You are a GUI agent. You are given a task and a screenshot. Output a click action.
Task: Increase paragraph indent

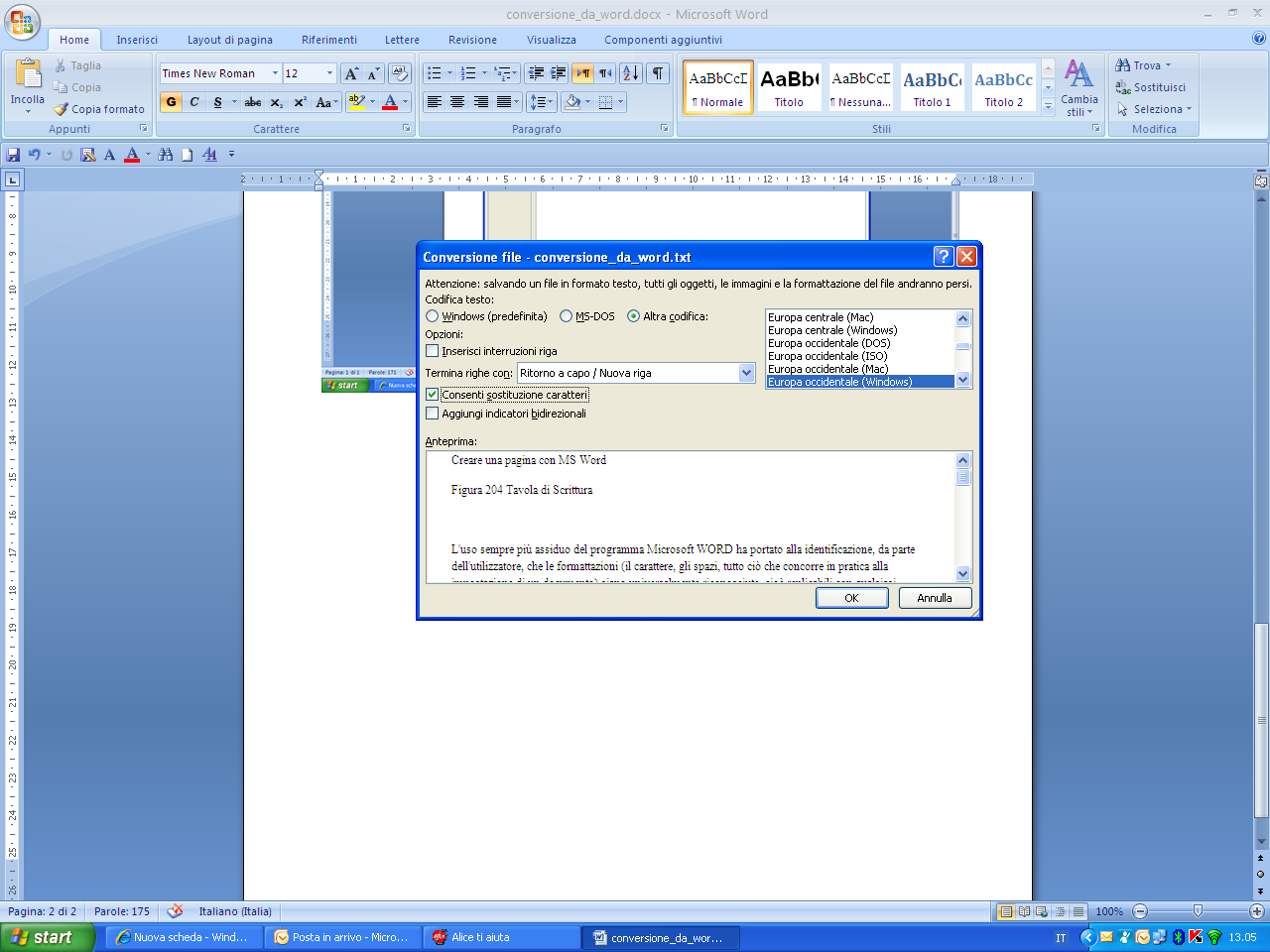tap(558, 73)
